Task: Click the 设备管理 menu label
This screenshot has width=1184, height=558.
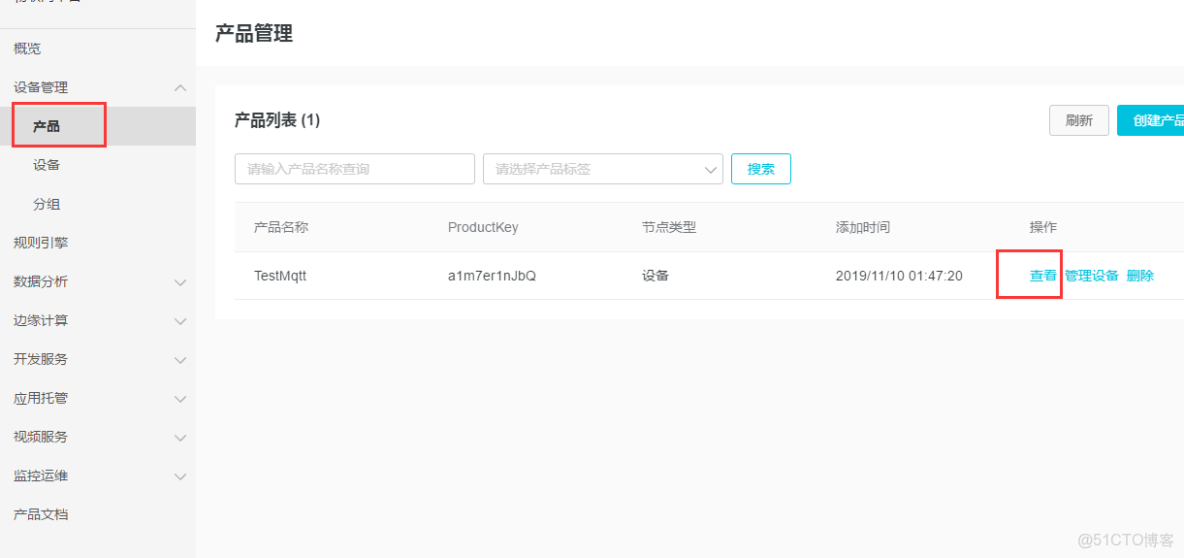Action: coord(41,88)
